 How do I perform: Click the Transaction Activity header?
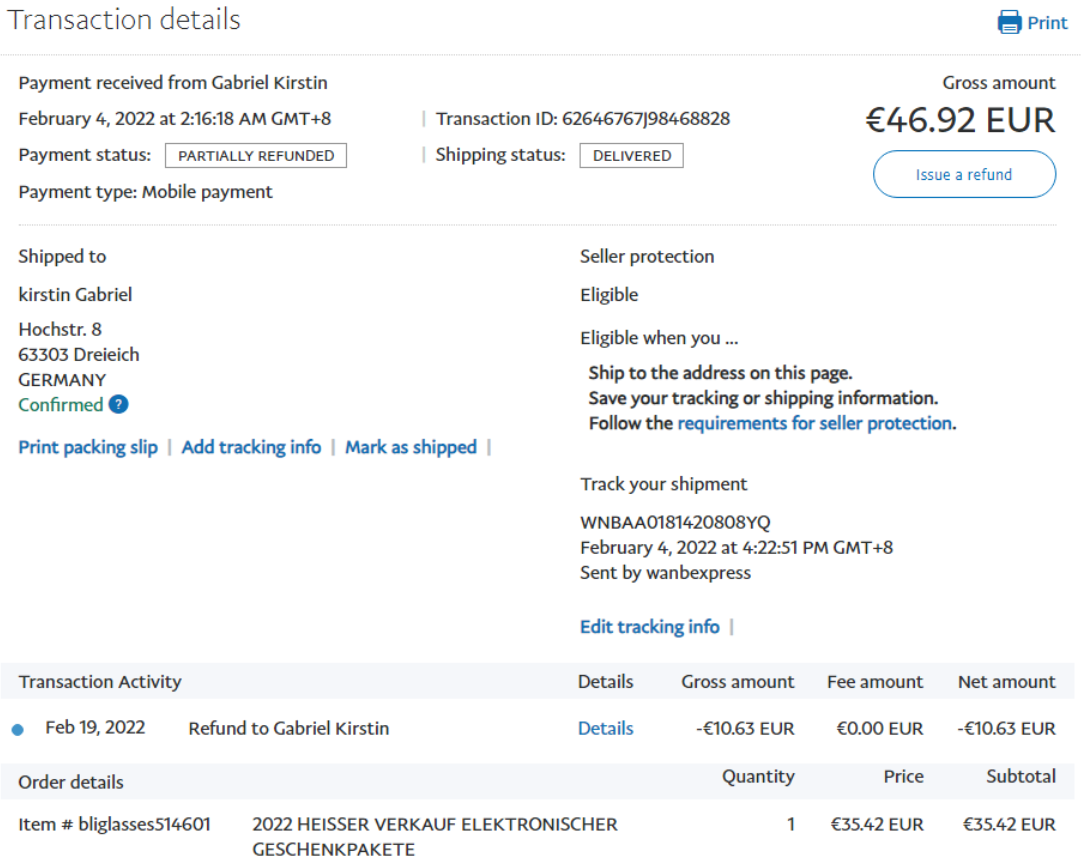click(x=100, y=682)
